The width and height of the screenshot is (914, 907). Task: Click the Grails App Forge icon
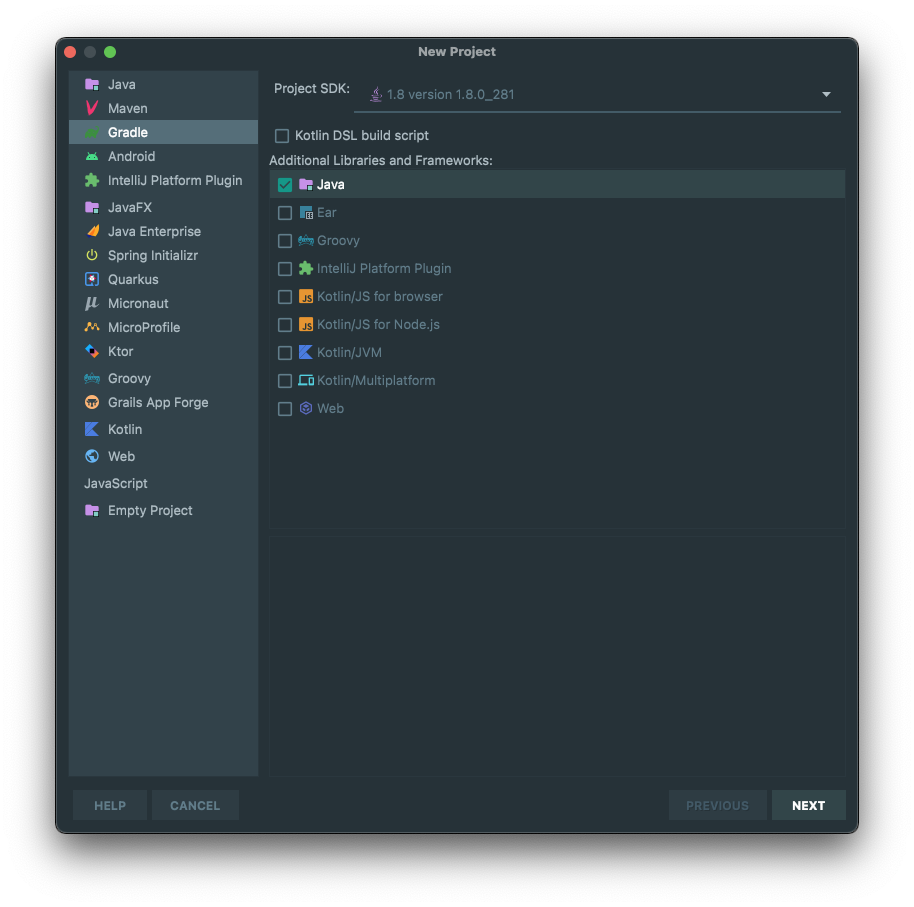coord(90,402)
